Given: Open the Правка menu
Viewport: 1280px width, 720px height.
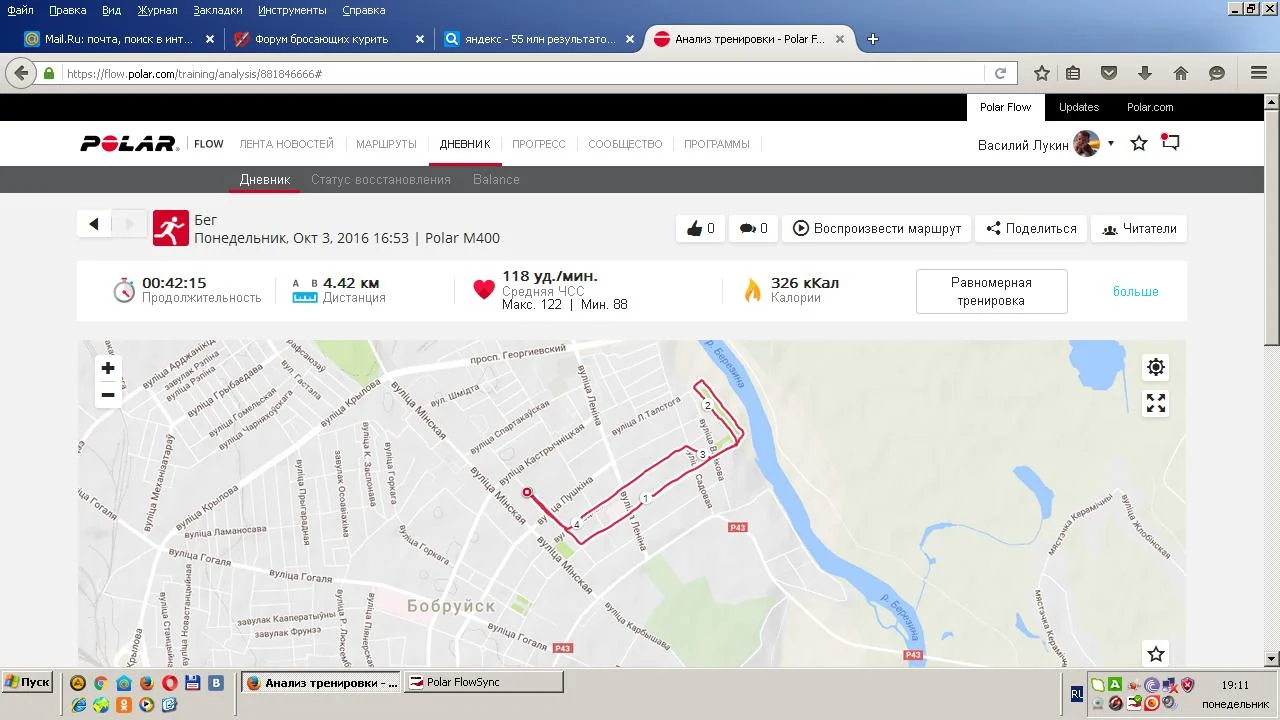Looking at the screenshot, I should tap(67, 10).
